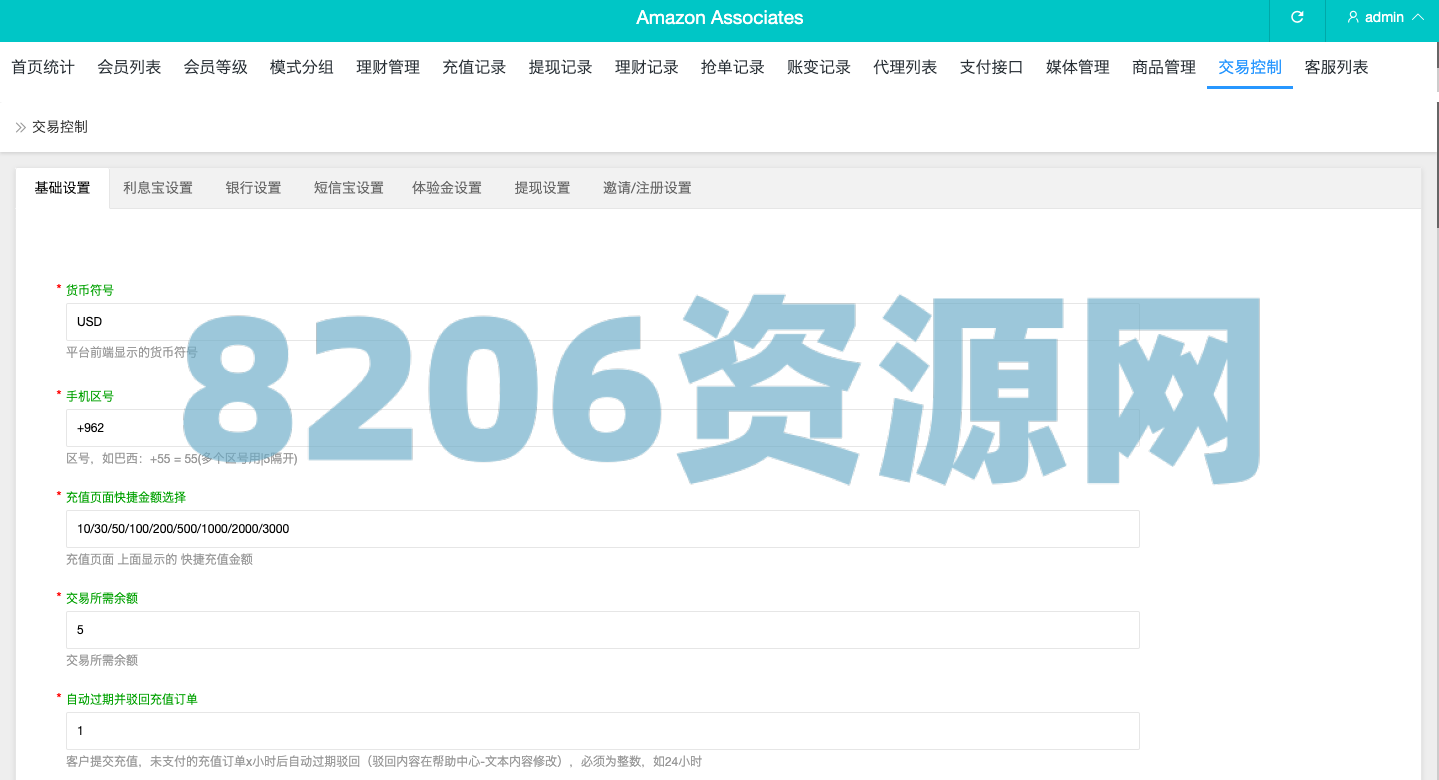Viewport: 1439px width, 780px height.
Task: Expand the admin account dropdown arrow
Action: point(1418,17)
